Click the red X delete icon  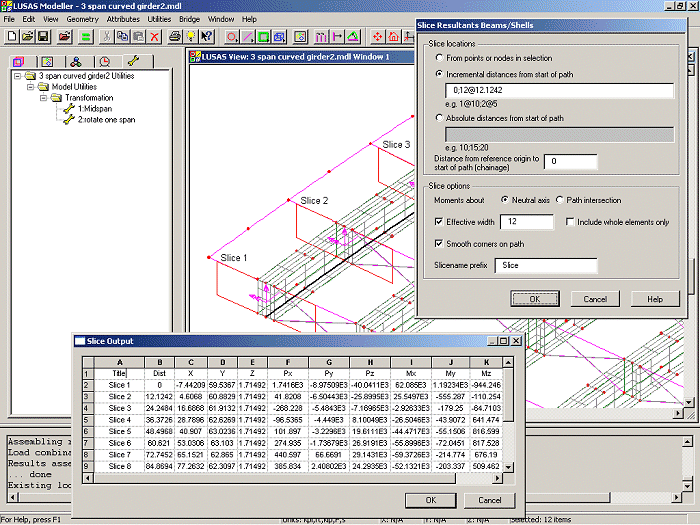pos(154,37)
